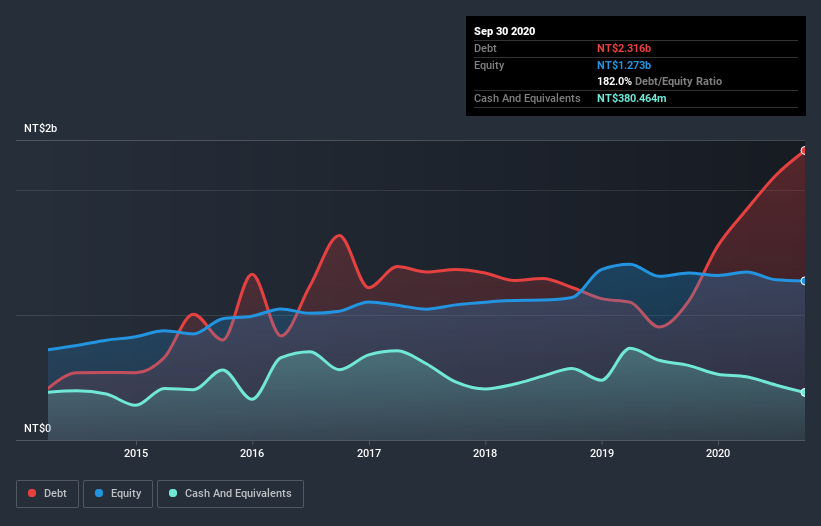The height and width of the screenshot is (526, 821).
Task: Click the Sep 30 2020 tooltip date
Action: [504, 31]
